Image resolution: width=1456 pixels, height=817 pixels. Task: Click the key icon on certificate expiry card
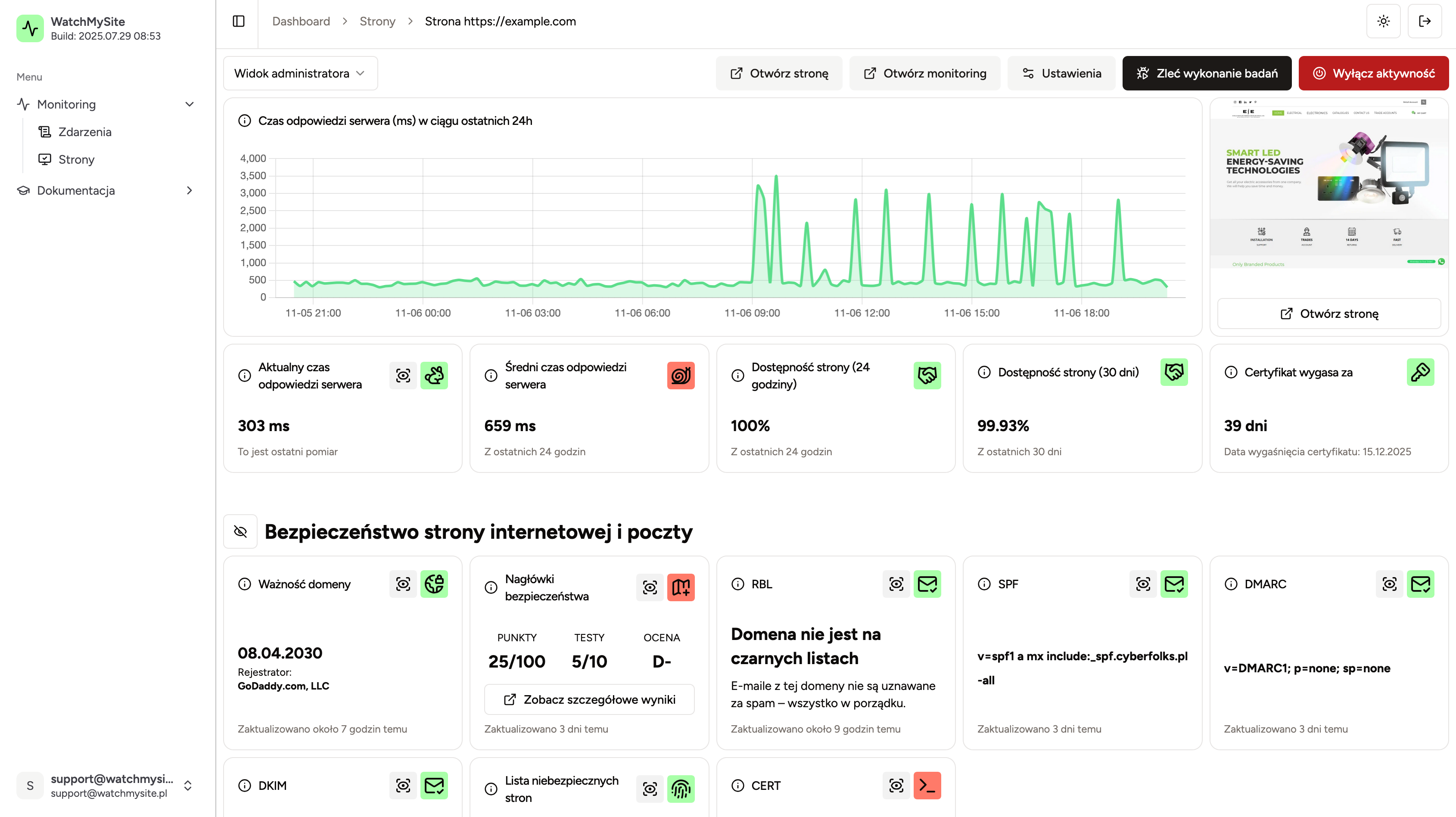click(x=1422, y=372)
